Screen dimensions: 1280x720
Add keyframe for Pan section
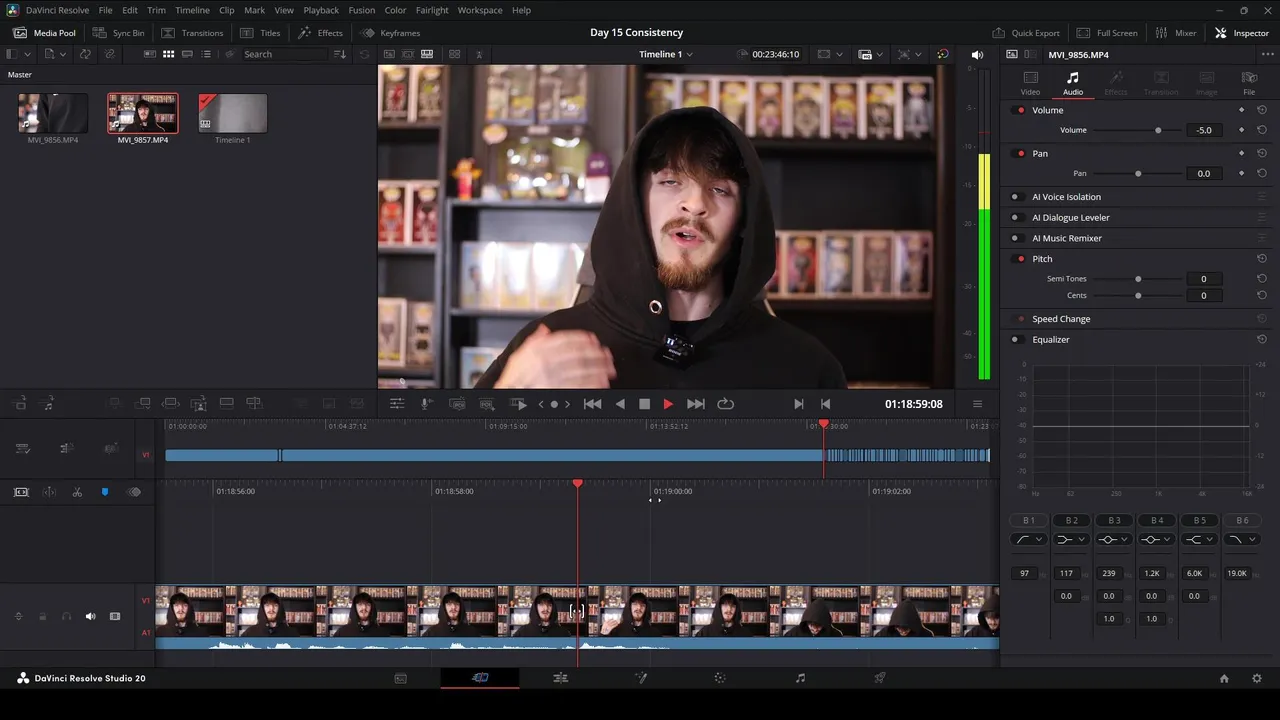point(1242,153)
